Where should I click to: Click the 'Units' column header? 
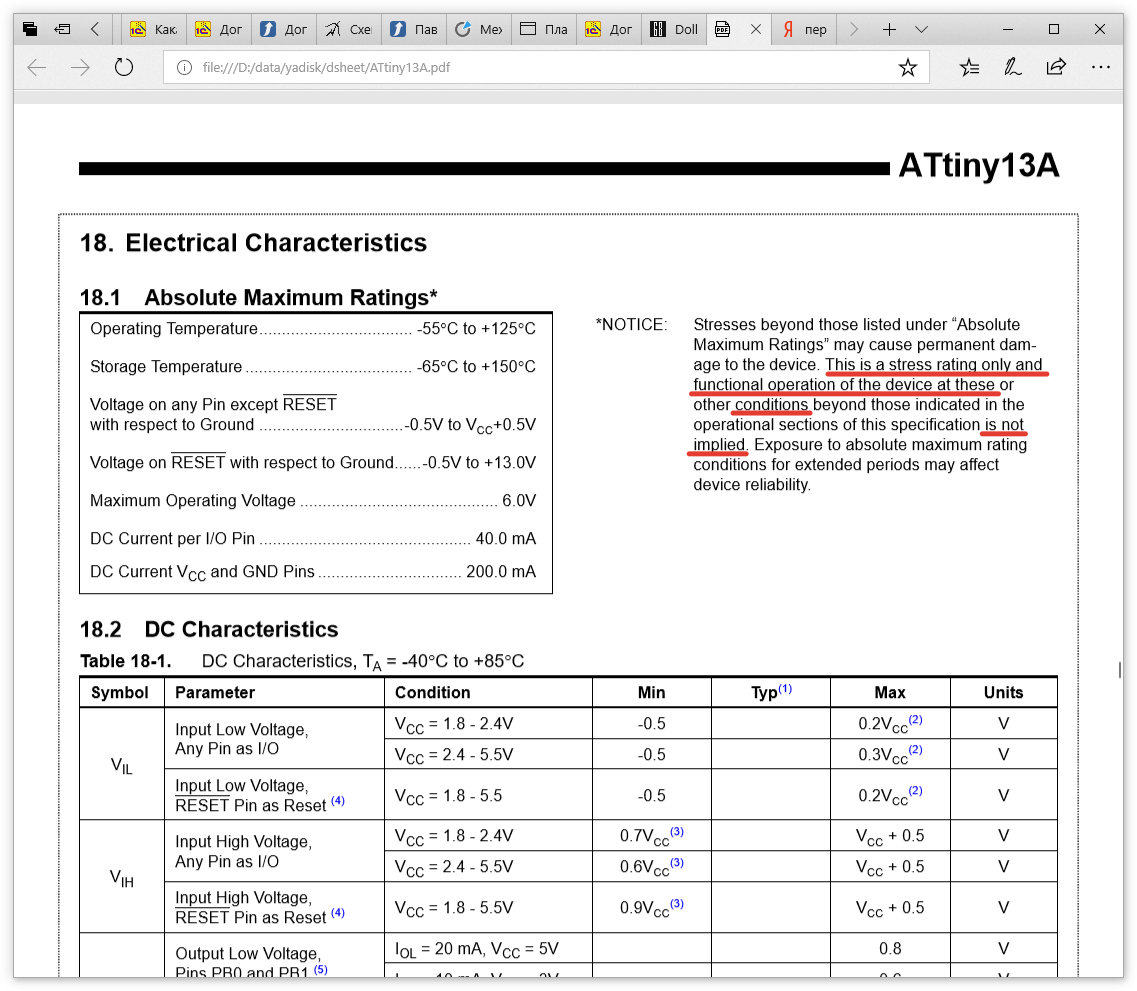pos(1003,692)
